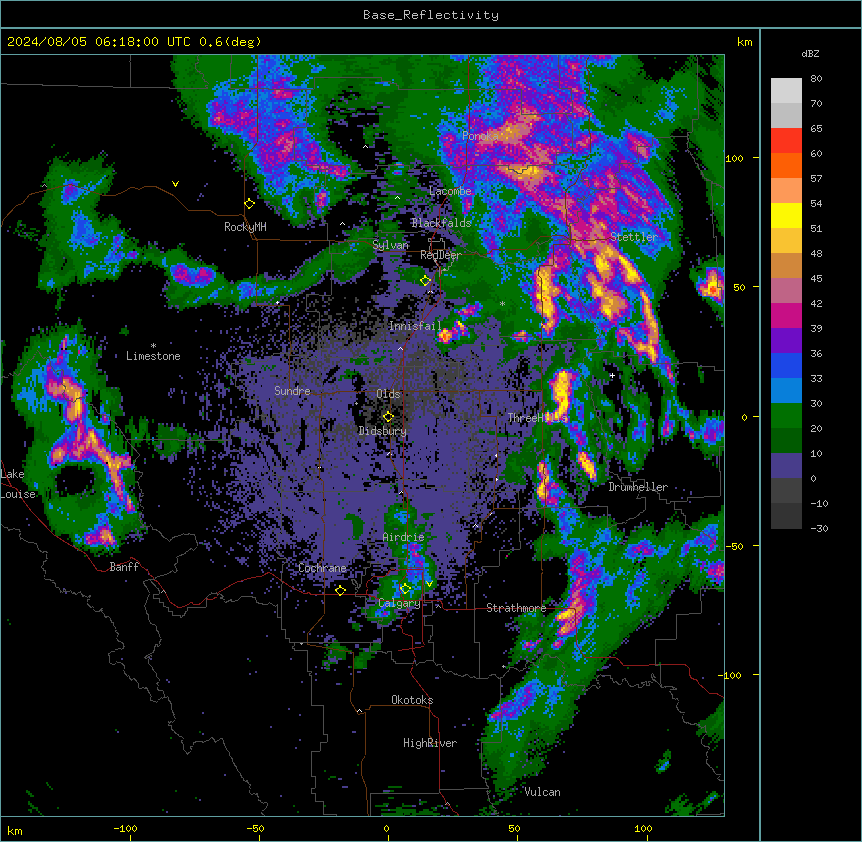This screenshot has width=862, height=842.
Task: Click the blue 33-36 dBZ legend swatch
Action: tap(786, 366)
